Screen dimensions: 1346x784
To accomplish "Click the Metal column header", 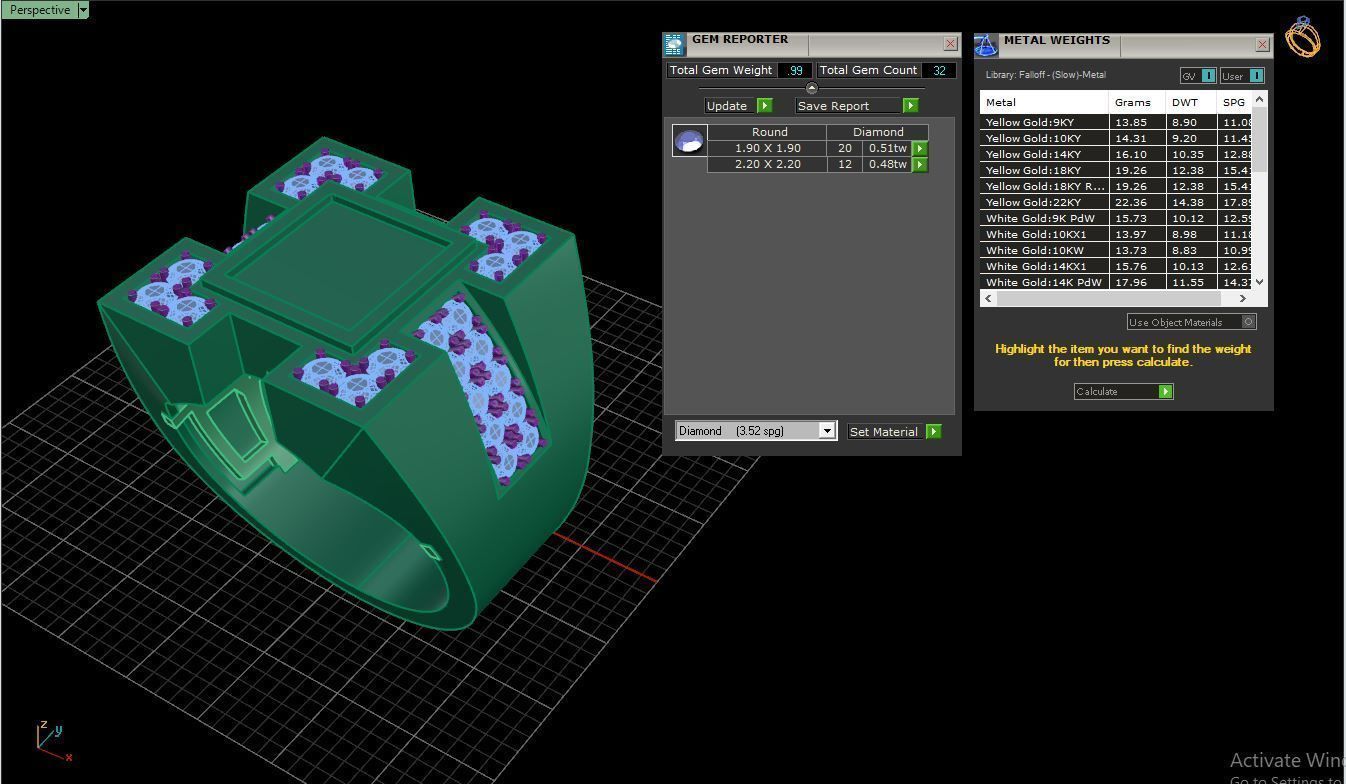I will (x=1044, y=102).
